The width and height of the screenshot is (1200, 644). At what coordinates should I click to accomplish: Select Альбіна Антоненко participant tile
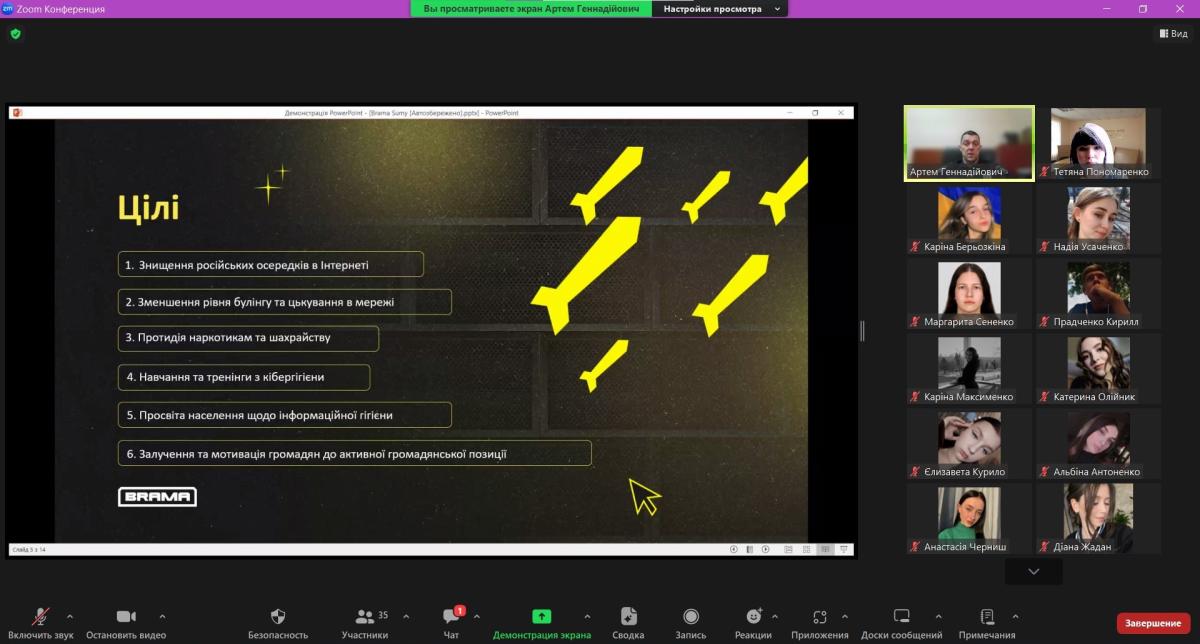[x=1098, y=444]
